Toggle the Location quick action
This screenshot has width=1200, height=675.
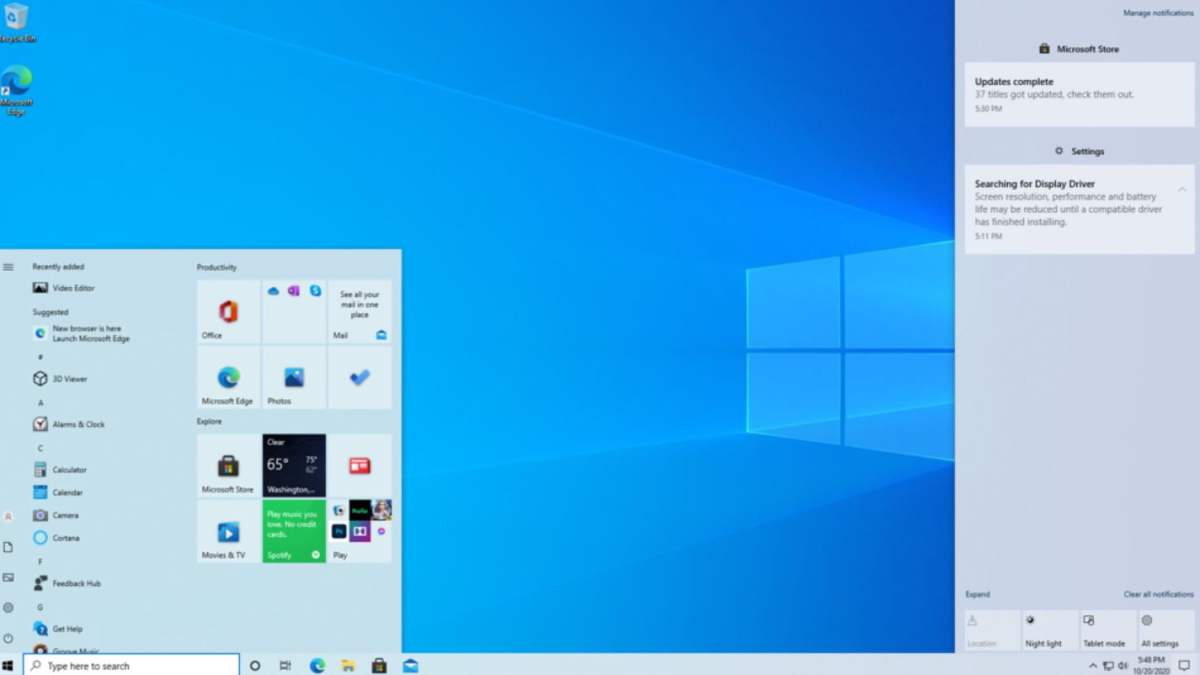click(x=990, y=628)
